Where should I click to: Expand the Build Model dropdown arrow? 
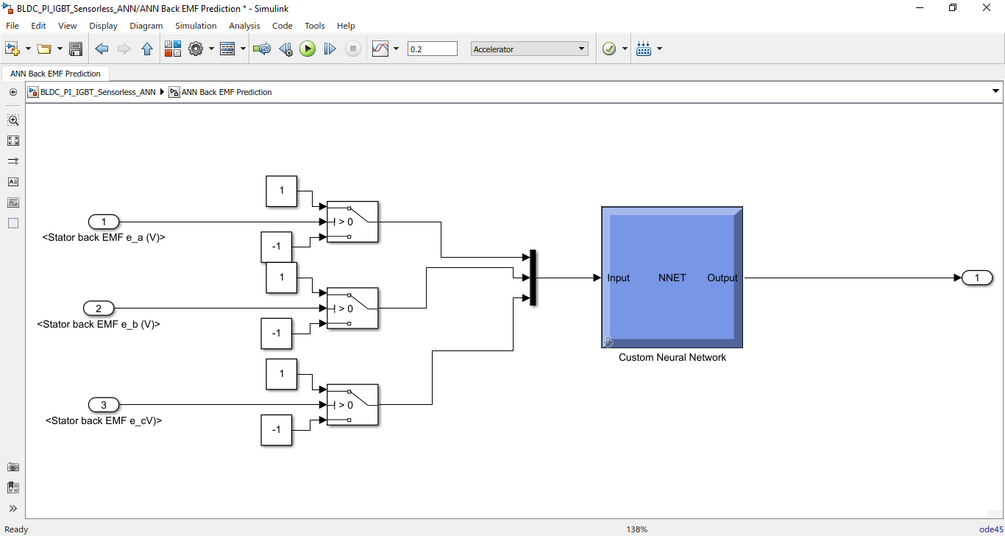(x=660, y=49)
